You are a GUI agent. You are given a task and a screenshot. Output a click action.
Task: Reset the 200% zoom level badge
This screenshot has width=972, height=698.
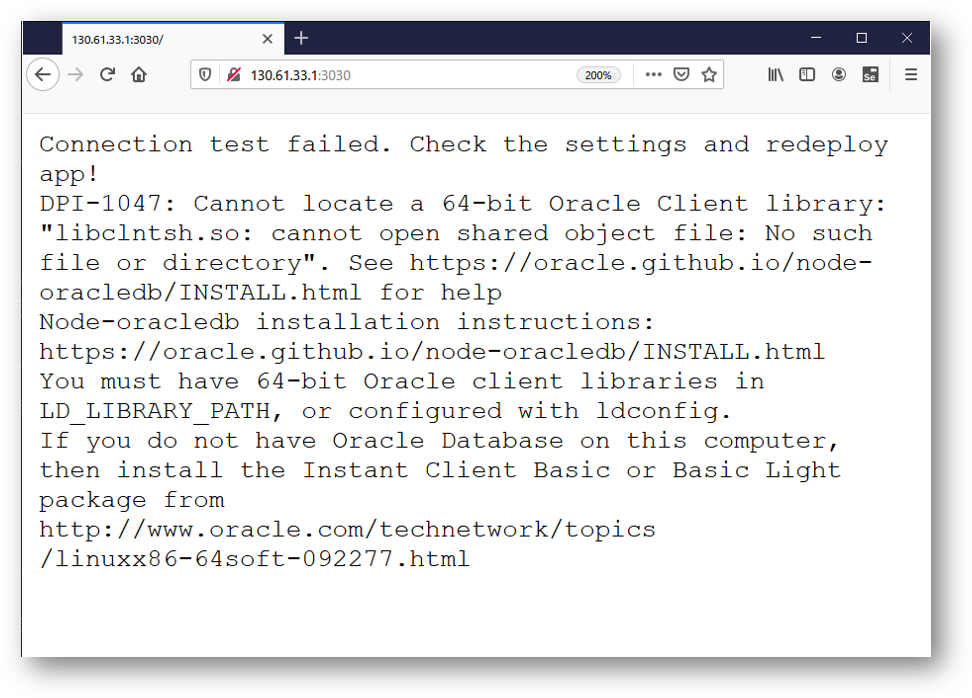pos(598,75)
